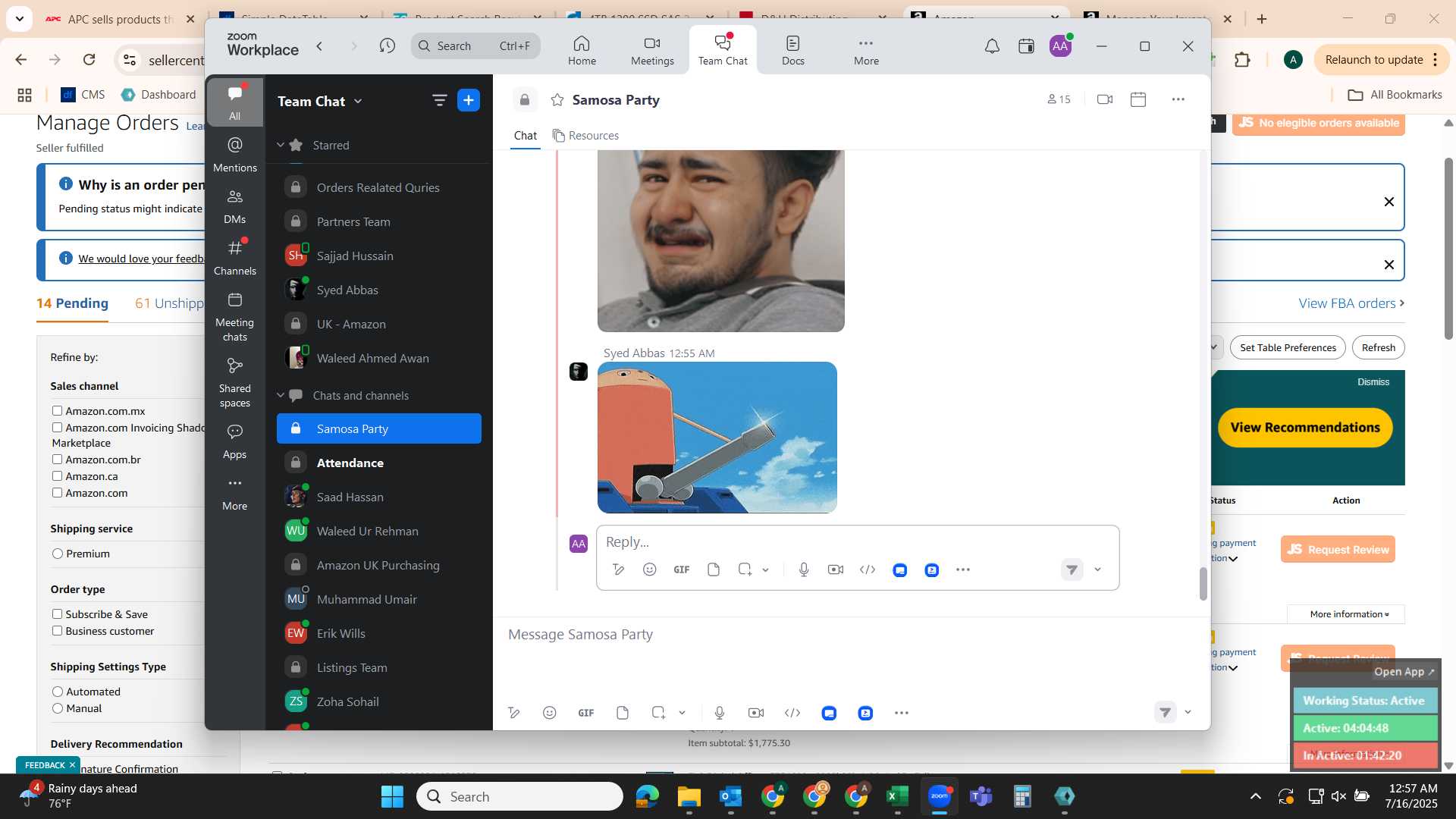Schedule a meeting from Samosa Party header

tap(1138, 99)
